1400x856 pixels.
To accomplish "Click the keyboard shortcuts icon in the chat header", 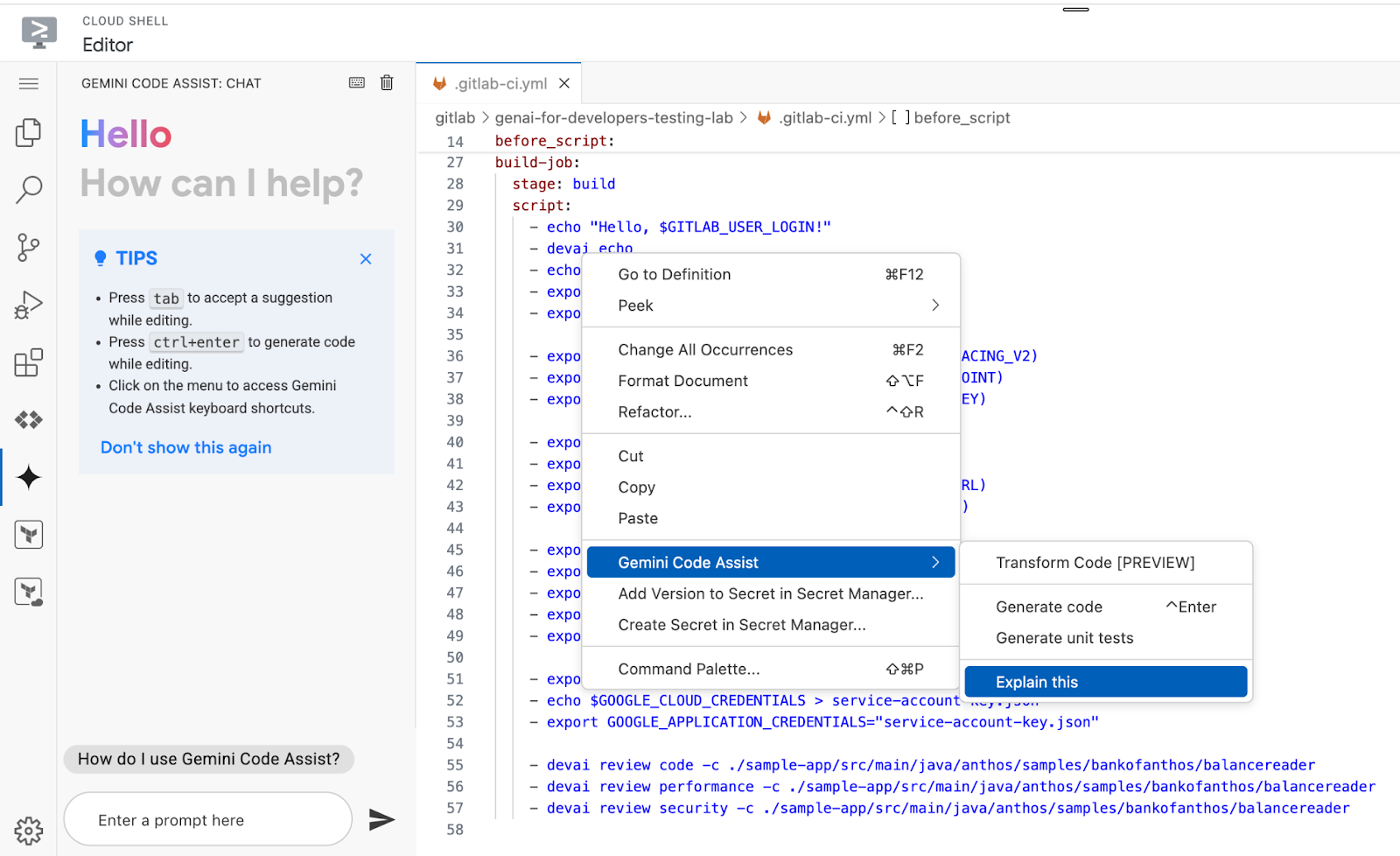I will (357, 83).
